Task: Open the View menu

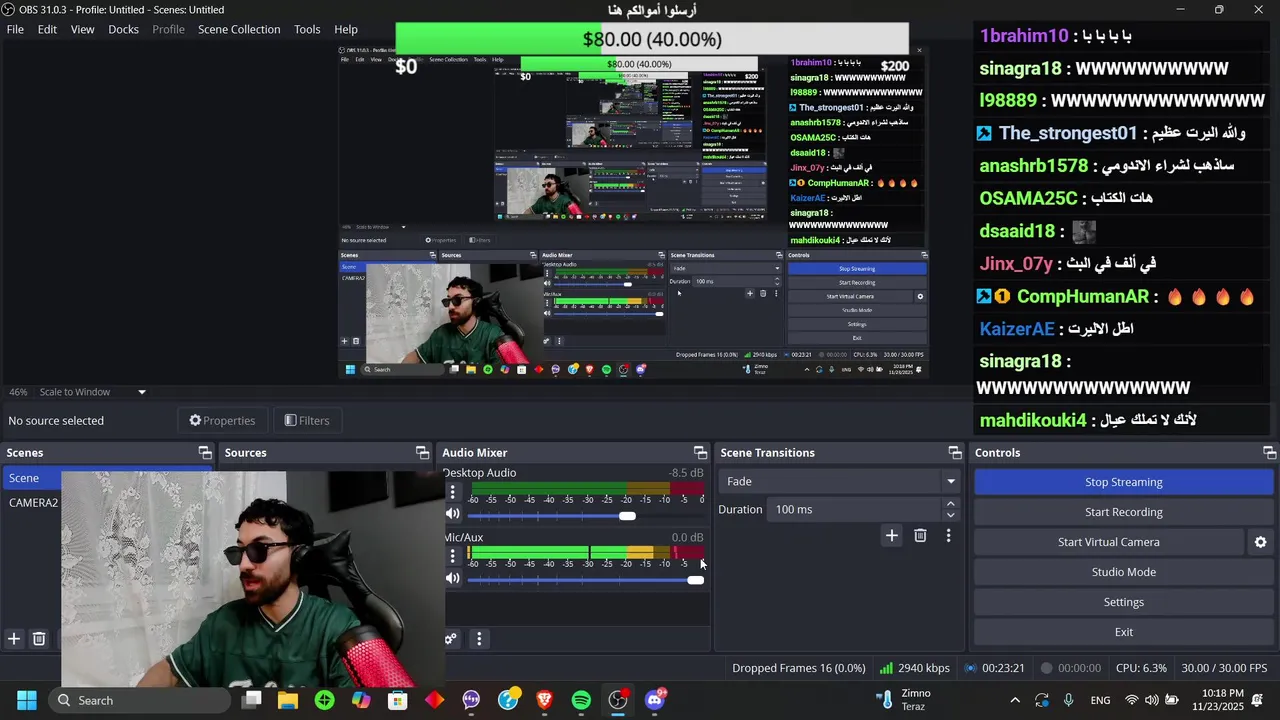Action: tap(82, 29)
